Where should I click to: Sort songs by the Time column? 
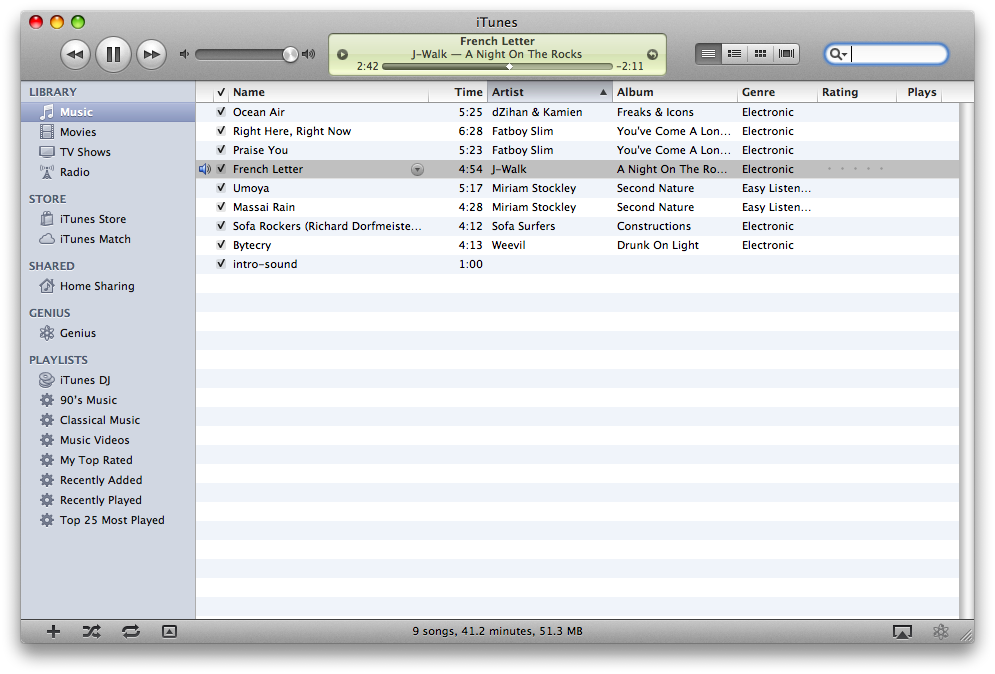pos(458,92)
